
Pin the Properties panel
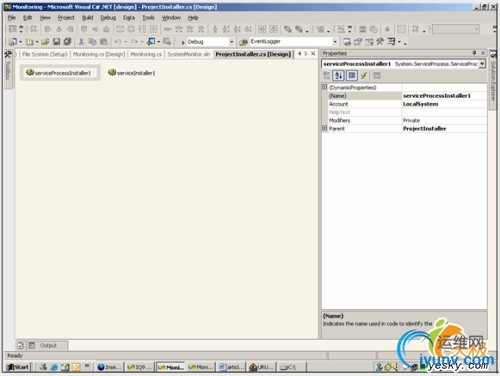[474, 53]
